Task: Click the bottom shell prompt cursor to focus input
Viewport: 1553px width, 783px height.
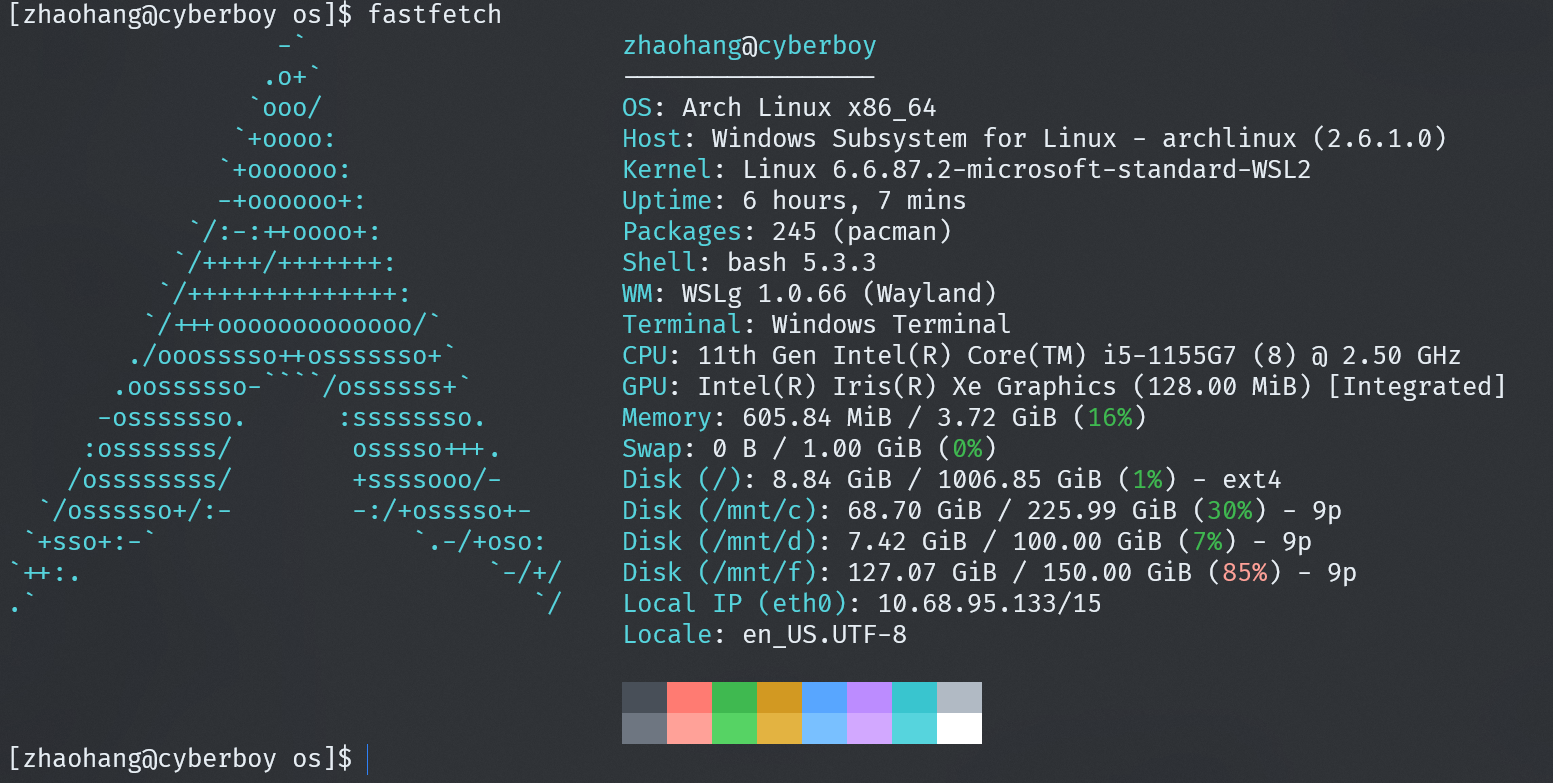Action: click(368, 759)
